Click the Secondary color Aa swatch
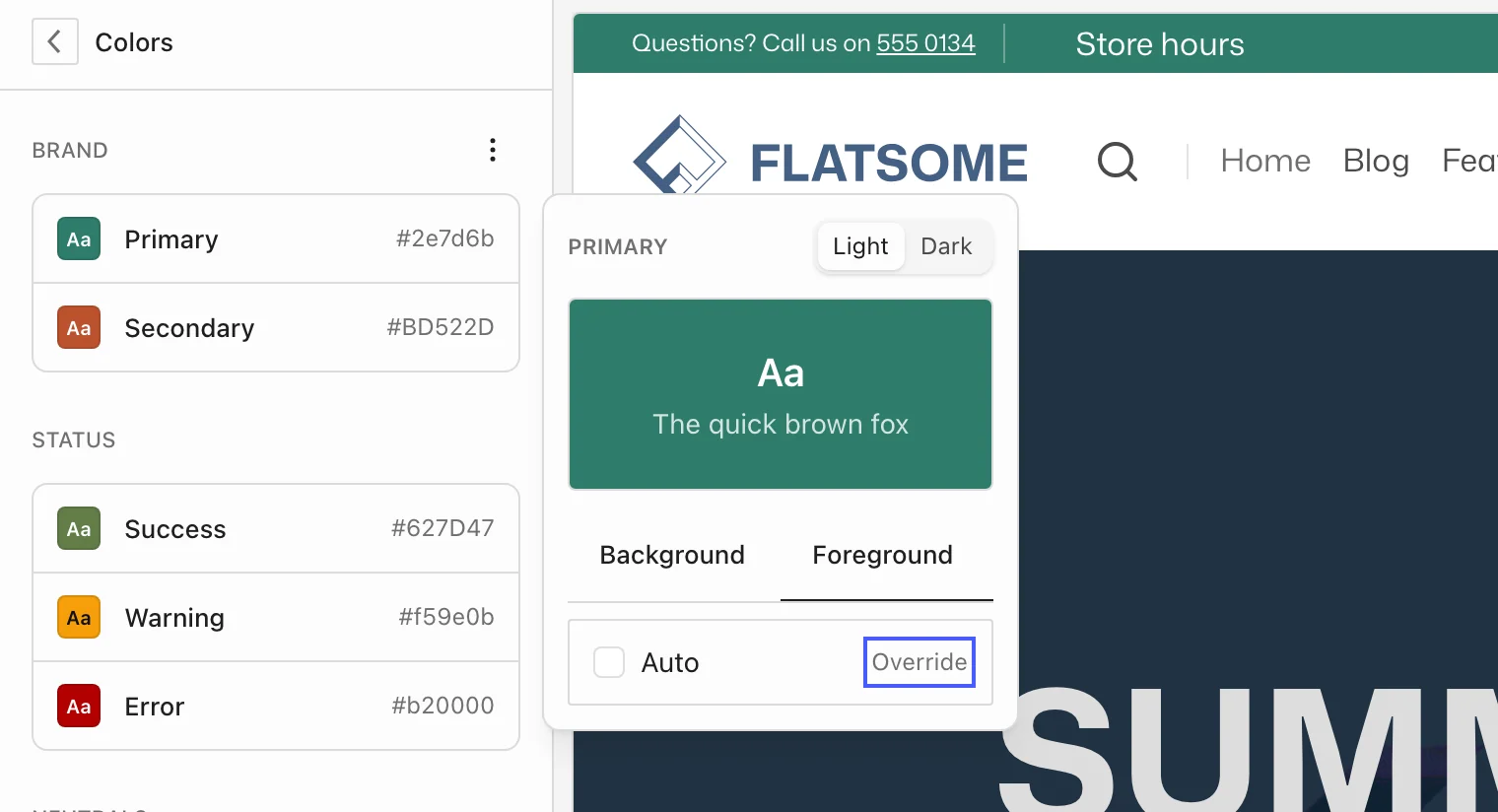 79,328
